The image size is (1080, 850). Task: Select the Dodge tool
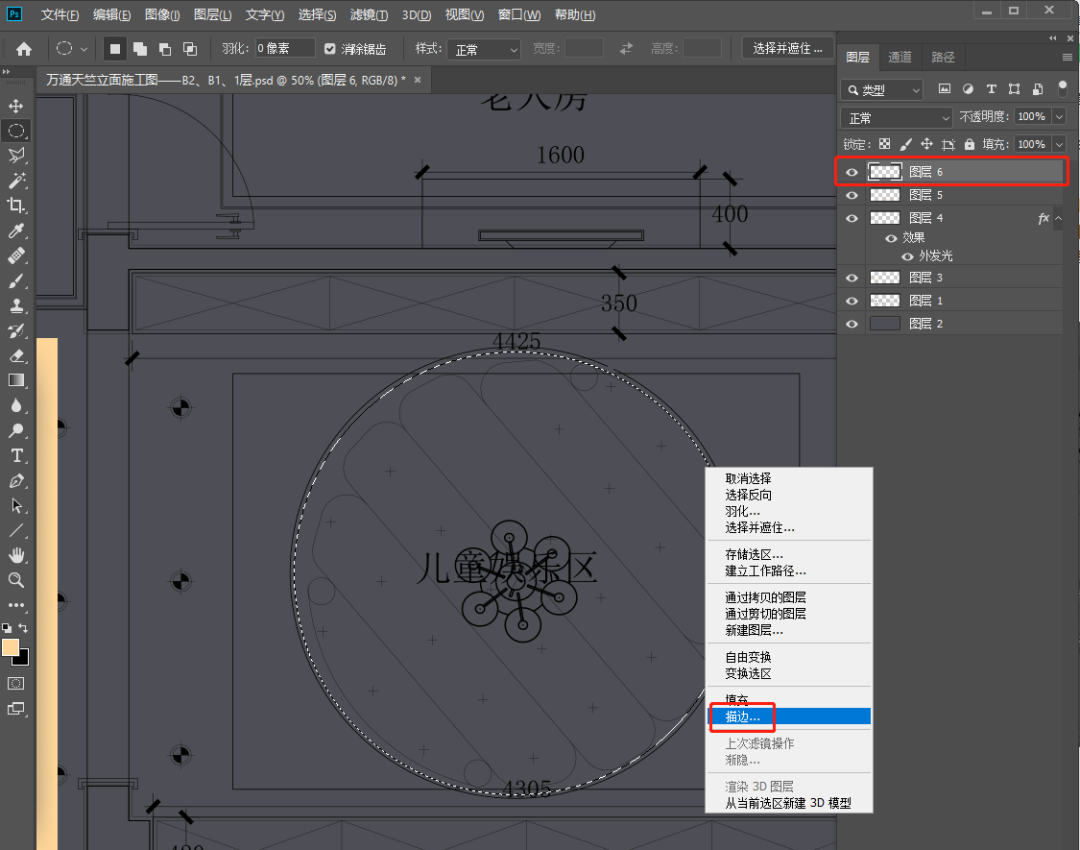16,431
